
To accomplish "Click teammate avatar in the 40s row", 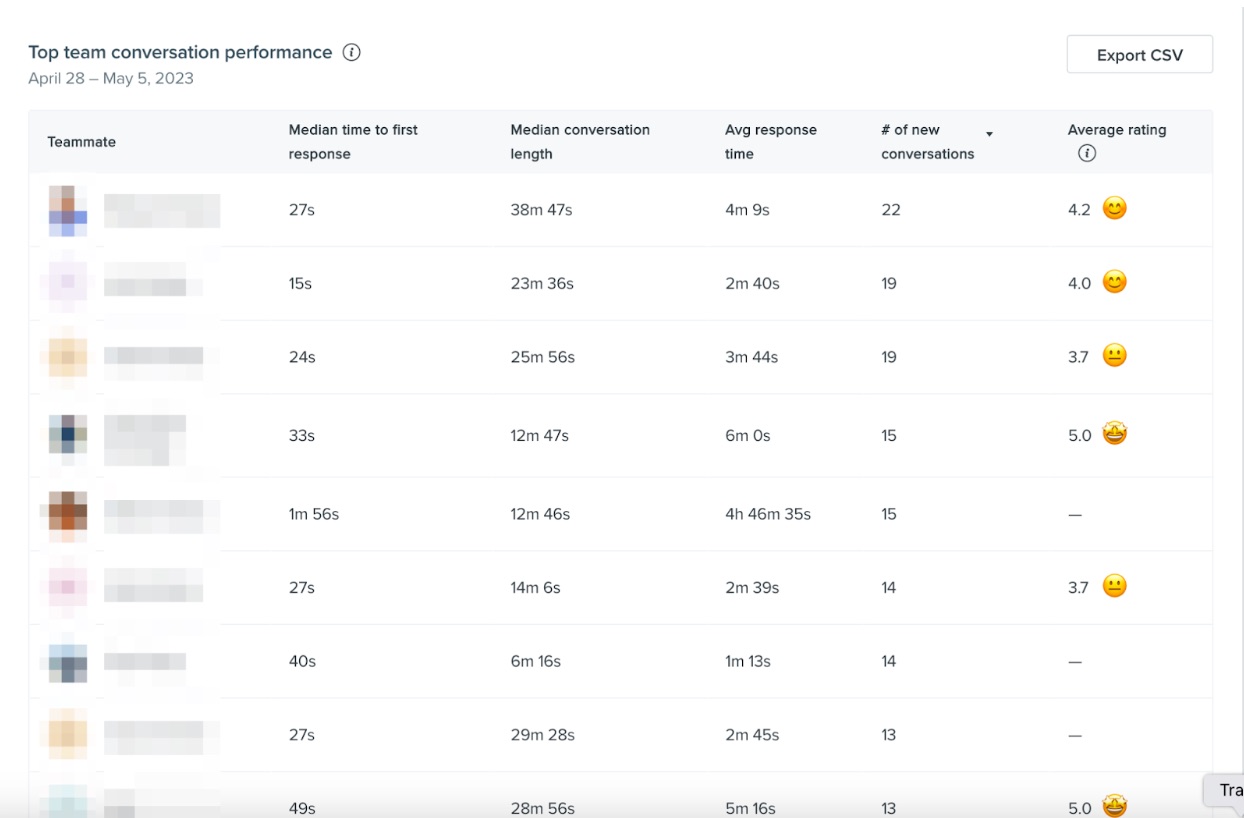I will pyautogui.click(x=68, y=662).
